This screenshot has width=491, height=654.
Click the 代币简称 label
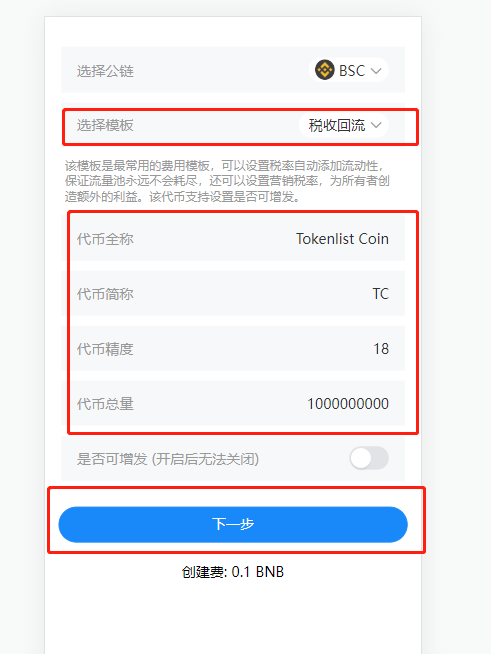coord(105,294)
